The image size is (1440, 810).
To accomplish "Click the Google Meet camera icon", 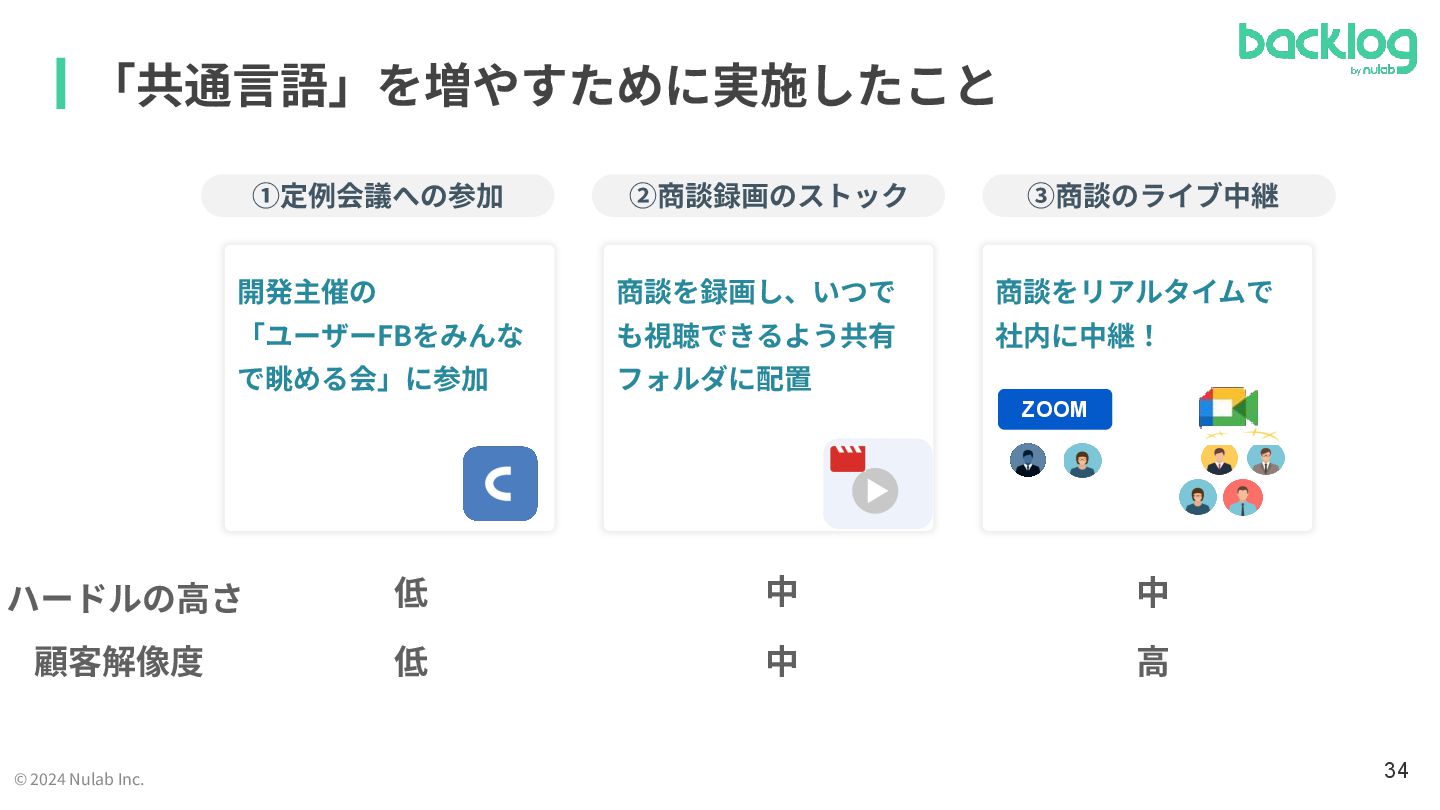I will (x=1228, y=407).
